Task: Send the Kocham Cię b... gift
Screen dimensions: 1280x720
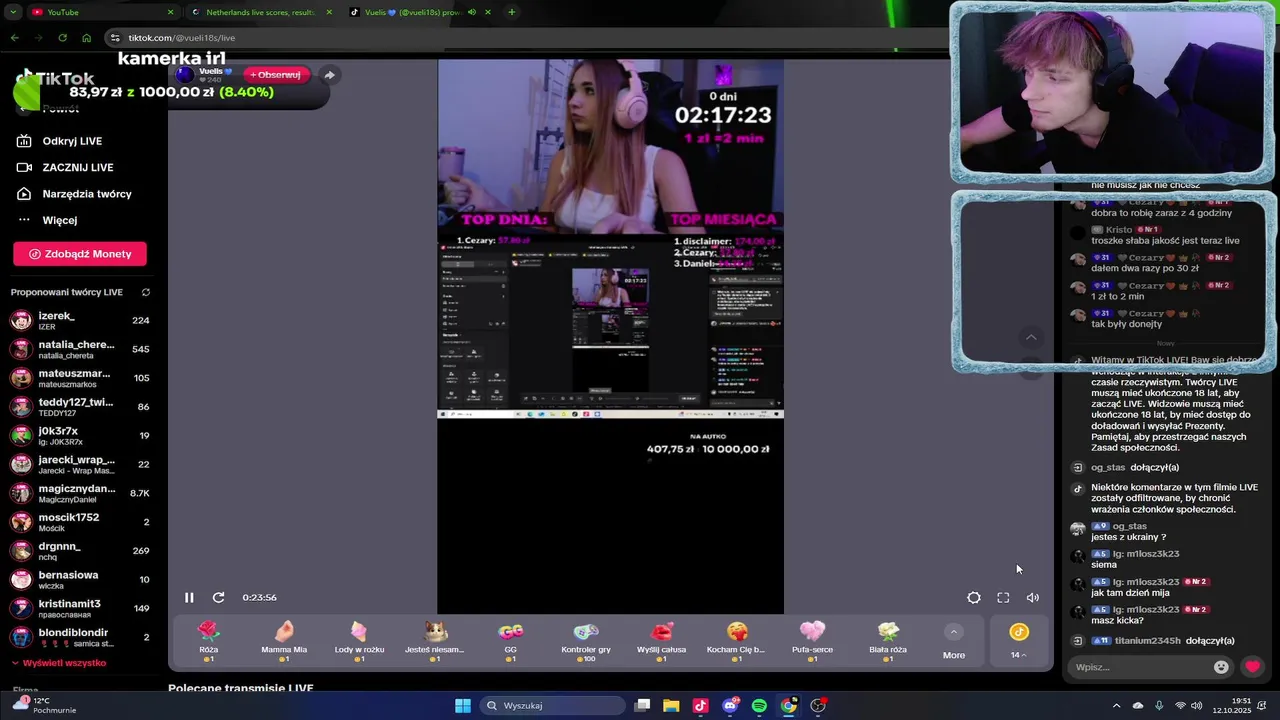Action: click(736, 641)
